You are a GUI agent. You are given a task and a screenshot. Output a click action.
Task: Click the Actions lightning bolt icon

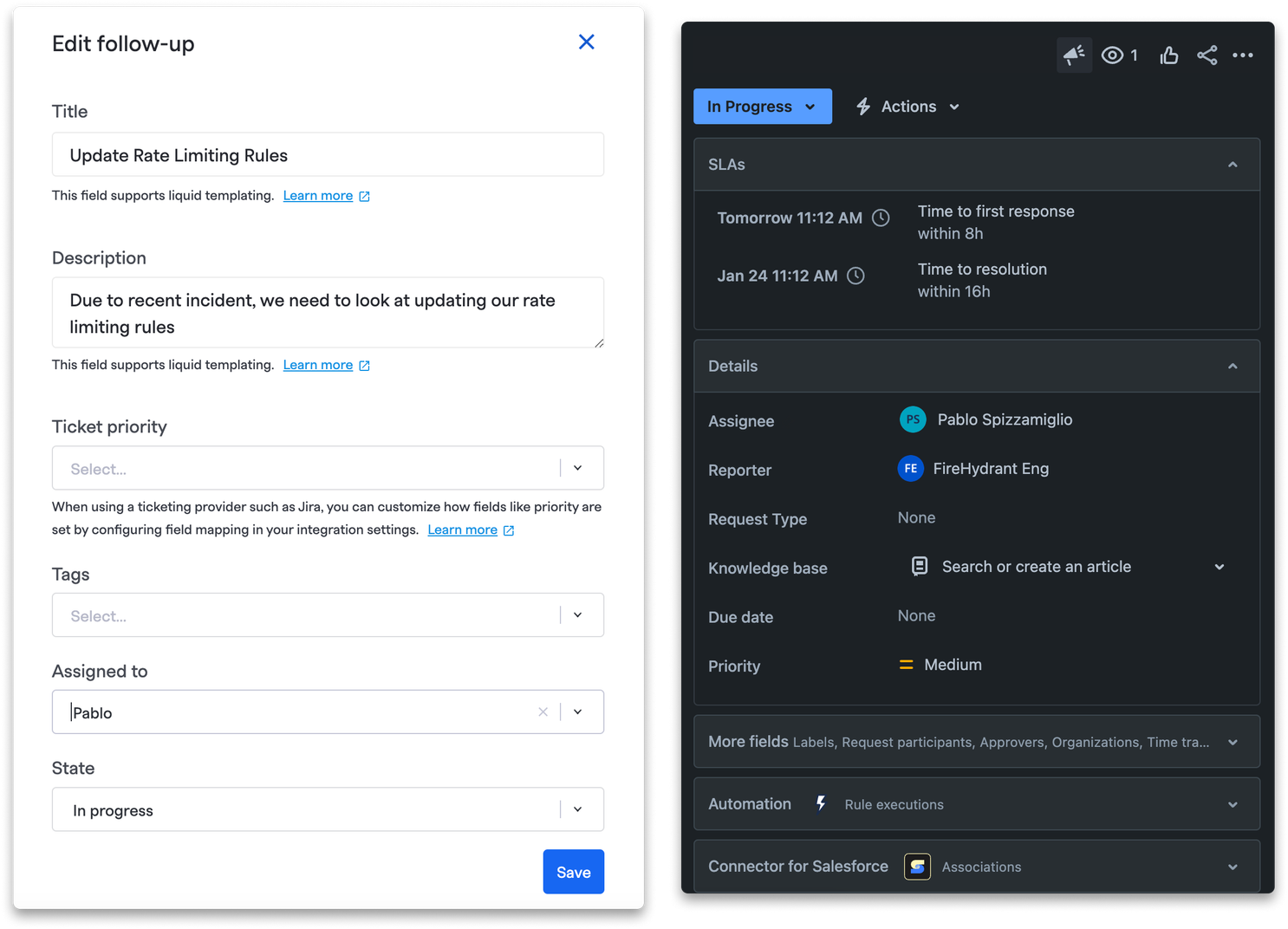863,107
